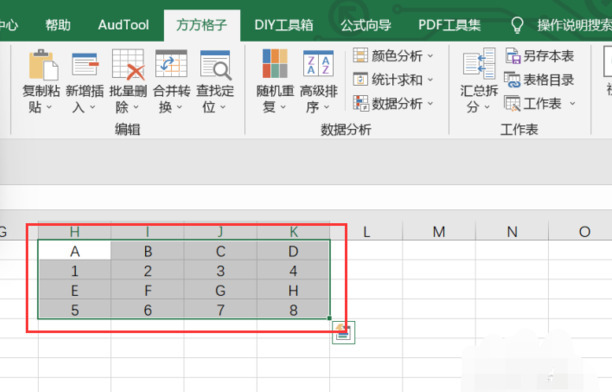612x392 pixels.
Task: Click the 高级排序 sort icon
Action: tap(318, 63)
